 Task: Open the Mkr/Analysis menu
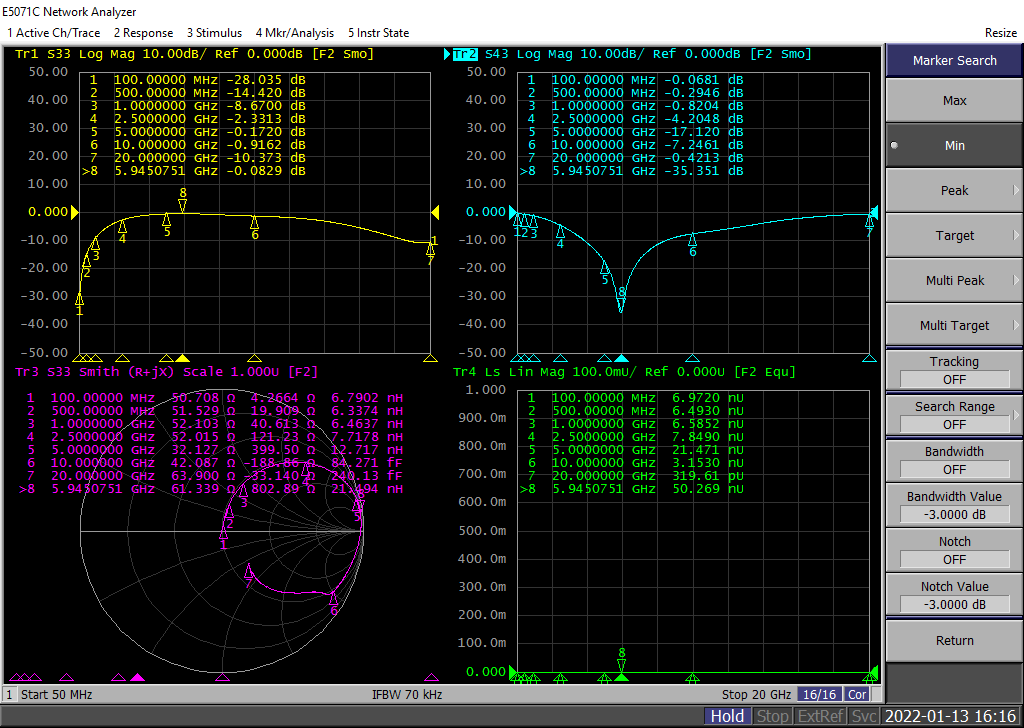click(x=295, y=33)
